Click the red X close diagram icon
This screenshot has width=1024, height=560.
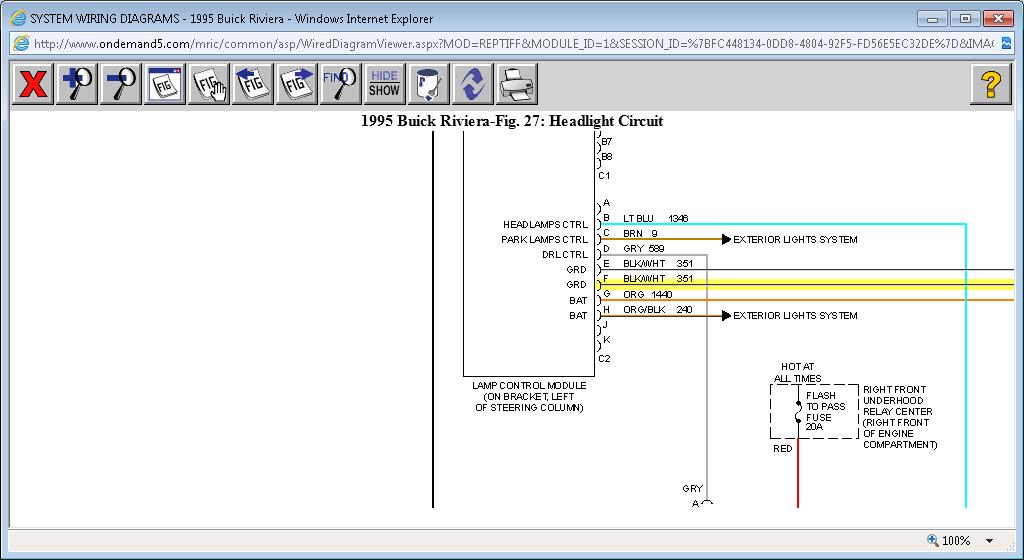33,84
